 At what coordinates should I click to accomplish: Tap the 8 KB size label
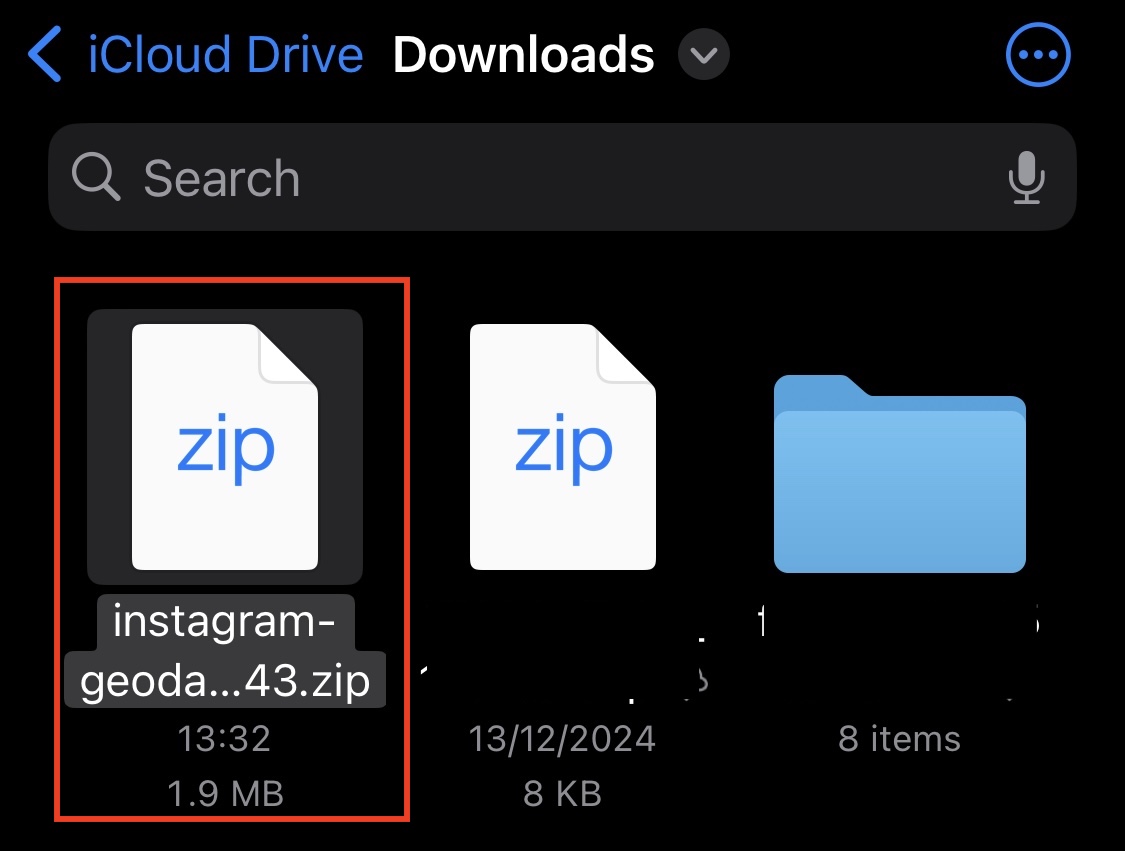[562, 793]
